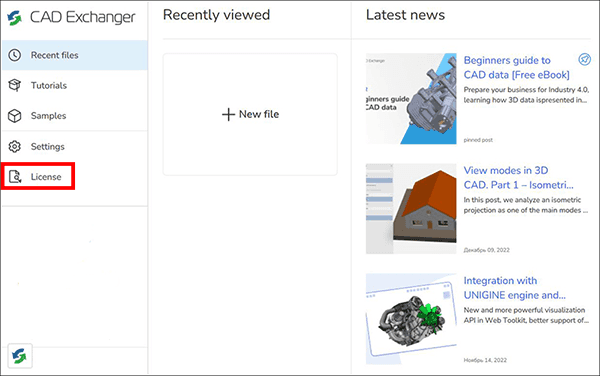Open View modes in 3D CAD article
The height and width of the screenshot is (376, 600).
click(518, 177)
